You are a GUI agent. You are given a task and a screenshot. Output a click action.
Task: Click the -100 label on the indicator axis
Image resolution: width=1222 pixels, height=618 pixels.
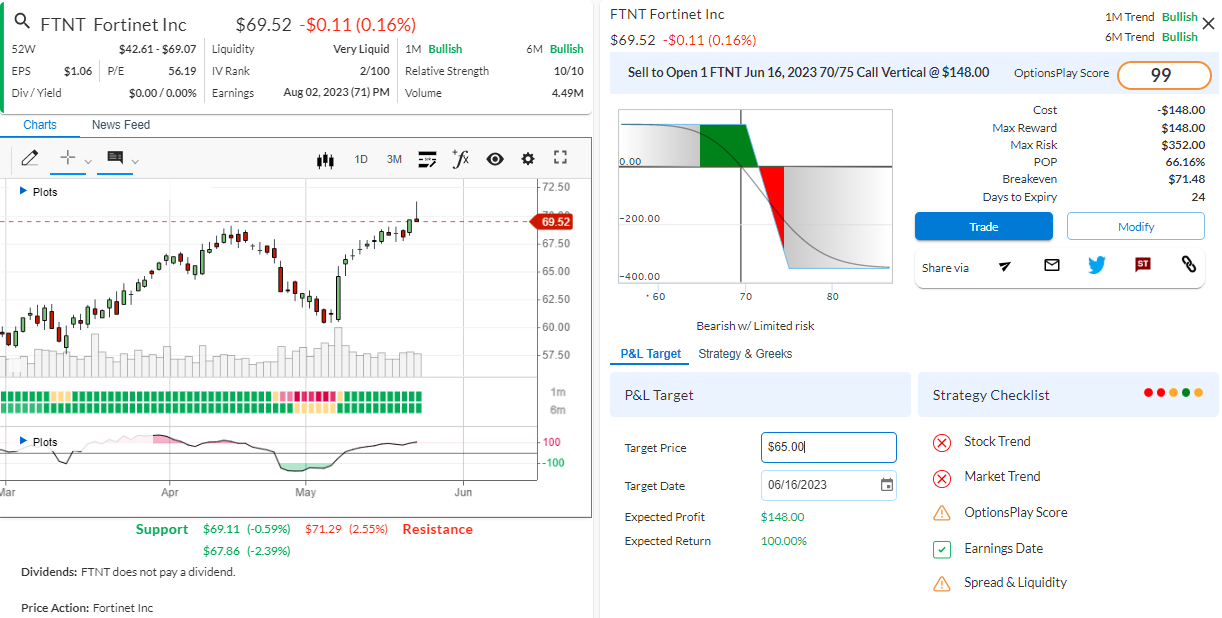pyautogui.click(x=553, y=463)
